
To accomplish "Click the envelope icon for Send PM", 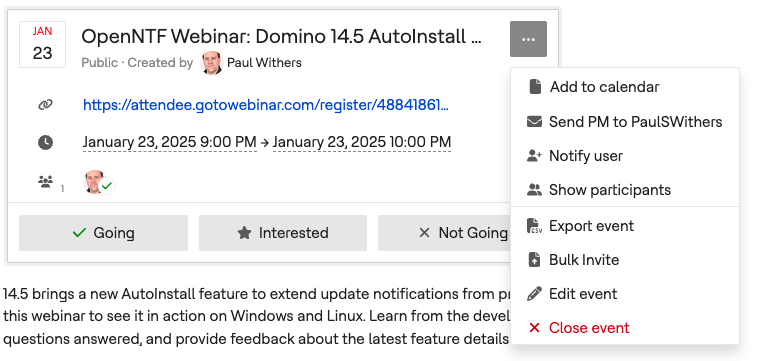I will 534,122.
